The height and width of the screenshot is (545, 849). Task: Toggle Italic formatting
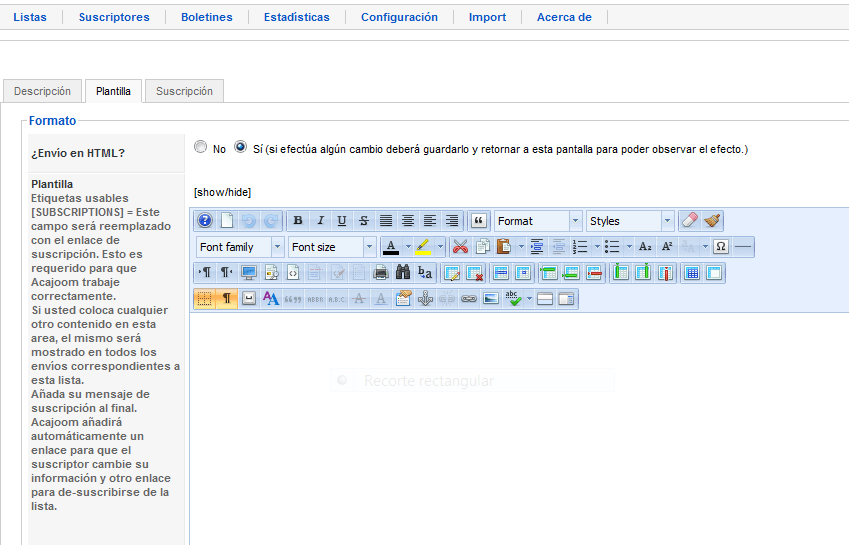tap(320, 221)
